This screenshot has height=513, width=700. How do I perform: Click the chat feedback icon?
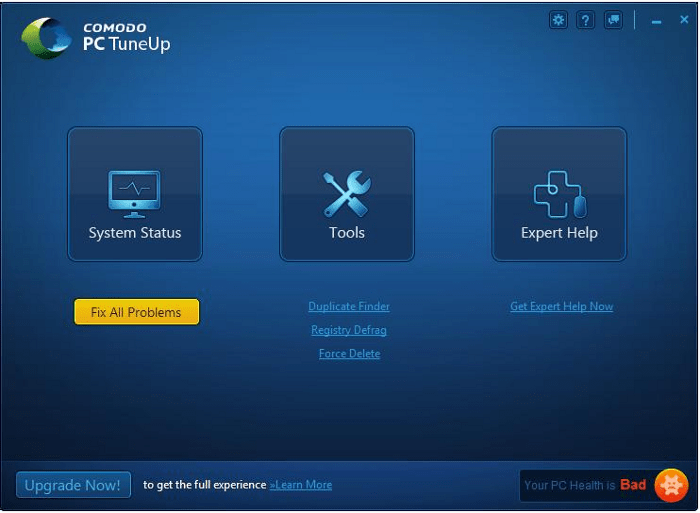tap(613, 20)
